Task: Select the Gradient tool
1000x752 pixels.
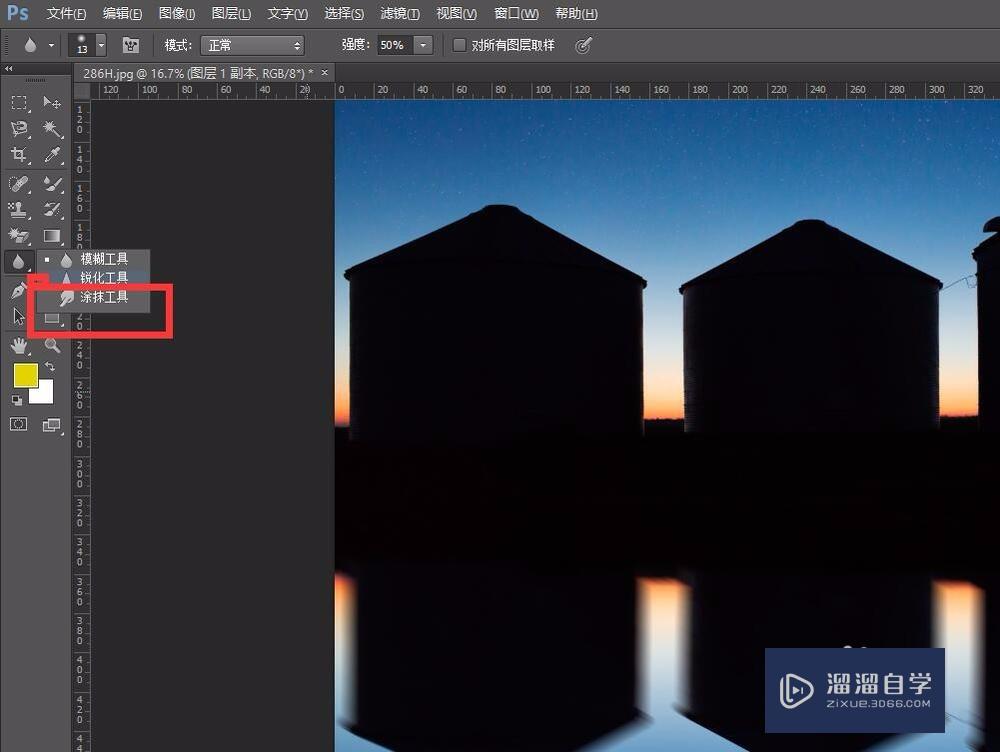Action: point(52,236)
